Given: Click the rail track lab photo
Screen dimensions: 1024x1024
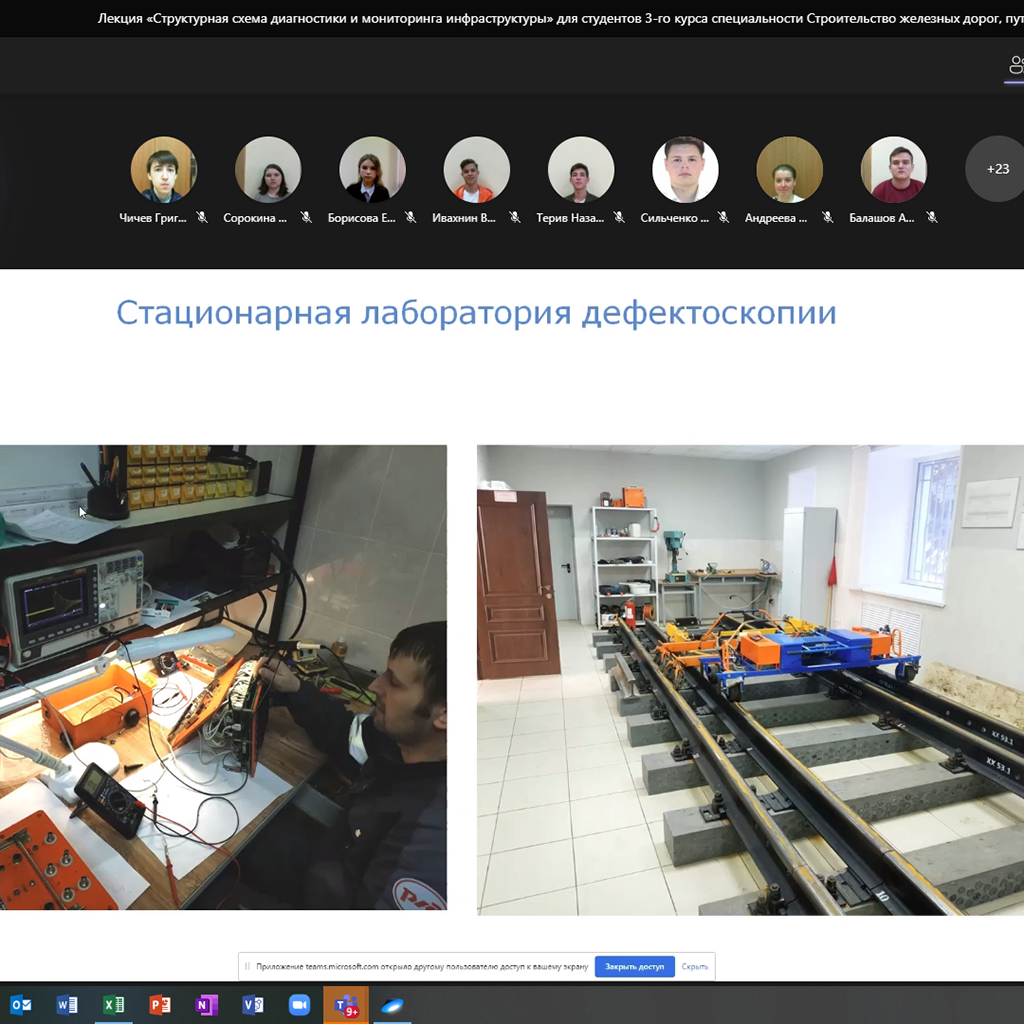Looking at the screenshot, I should [750, 680].
